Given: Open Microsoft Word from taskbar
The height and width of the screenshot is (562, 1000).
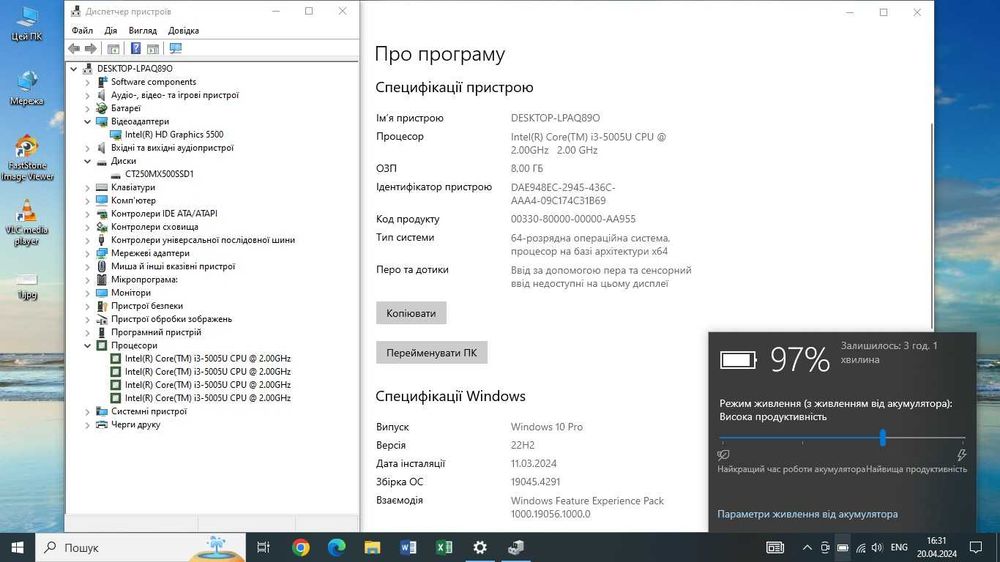Looking at the screenshot, I should coord(408,547).
